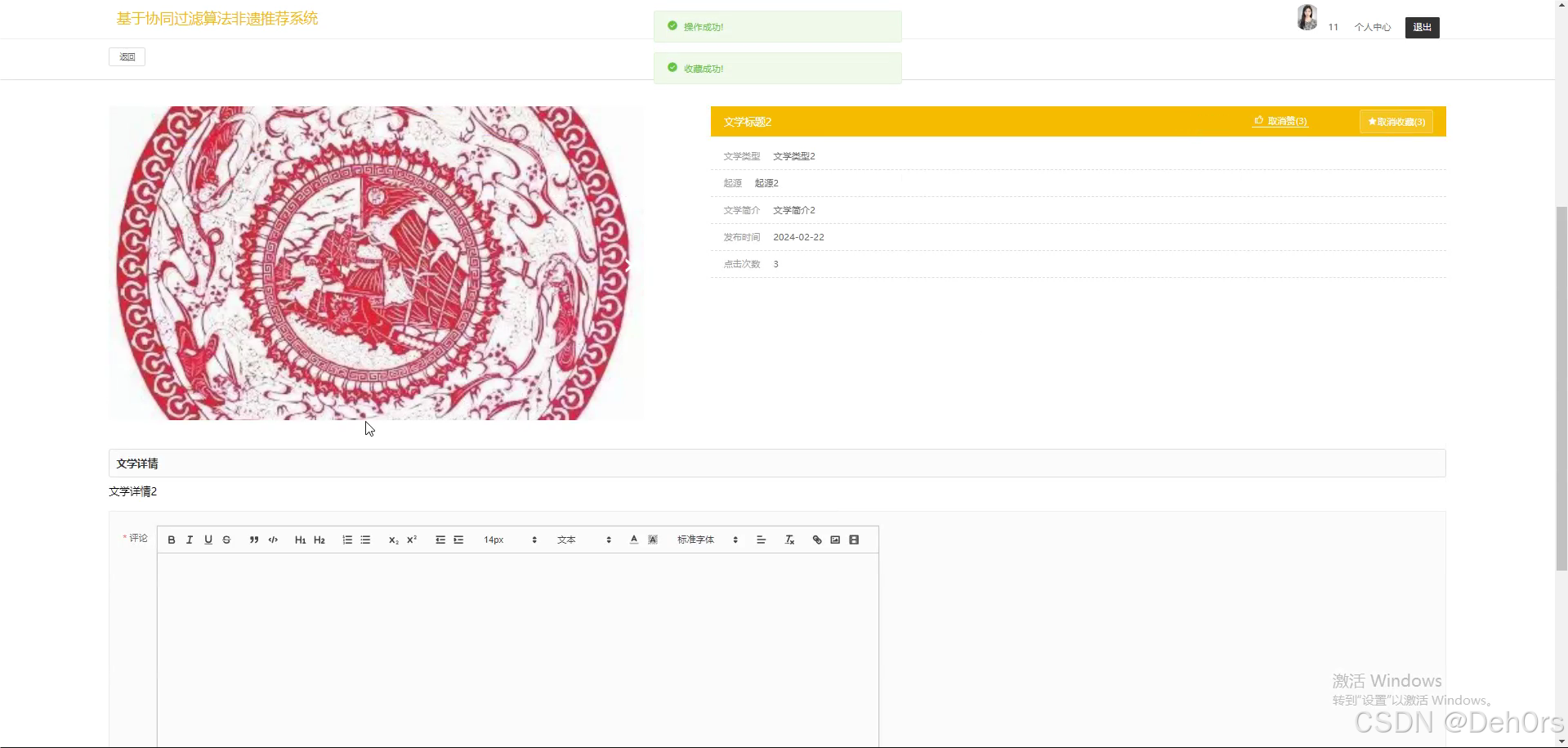Click the 点击次数 label
The image size is (1568, 748).
742,264
